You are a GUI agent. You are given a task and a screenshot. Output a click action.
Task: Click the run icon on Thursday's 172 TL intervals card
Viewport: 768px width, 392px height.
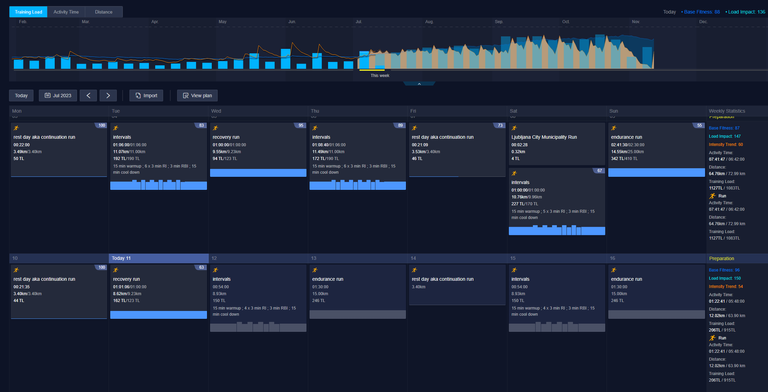[x=314, y=128]
